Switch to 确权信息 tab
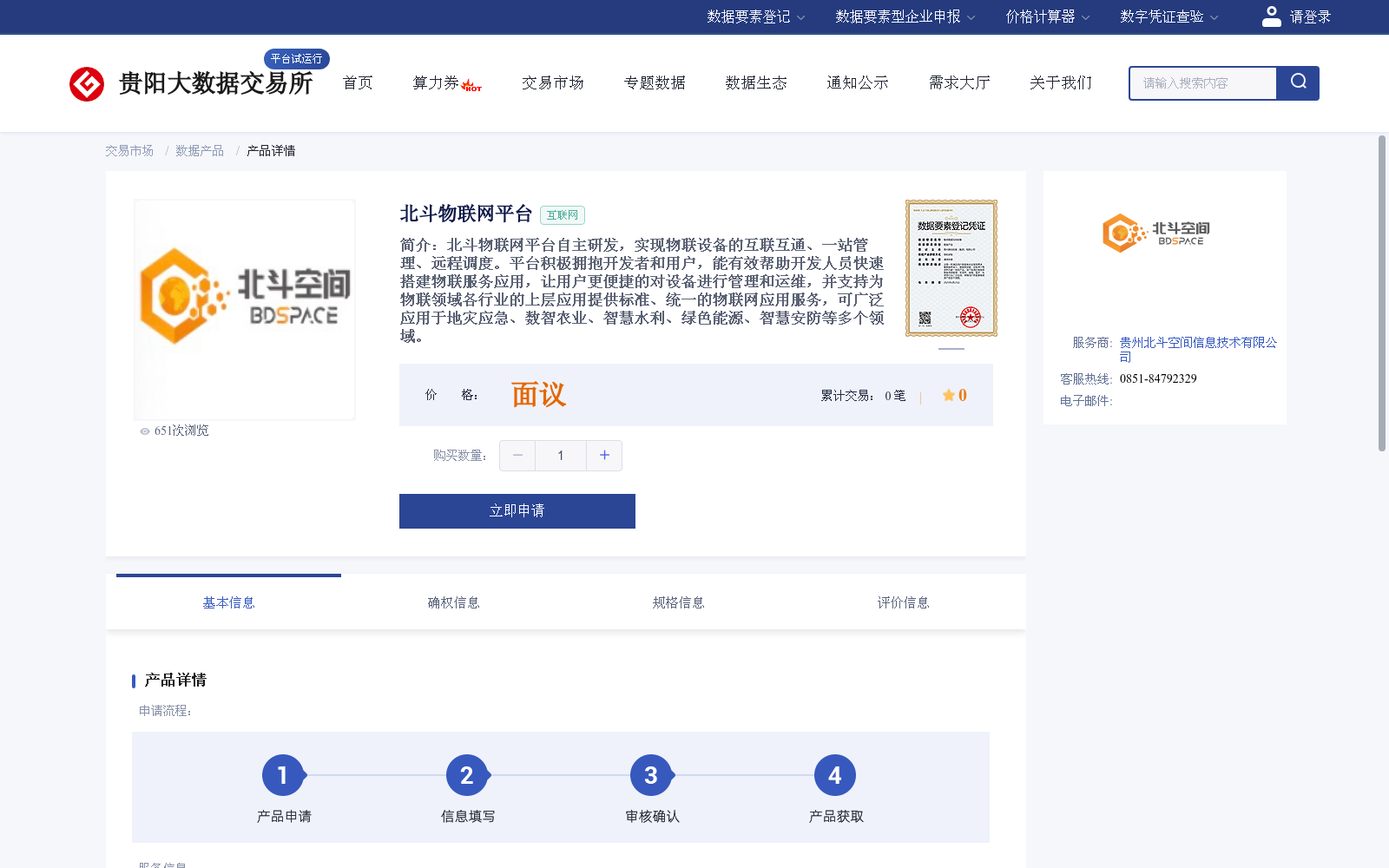 [453, 602]
